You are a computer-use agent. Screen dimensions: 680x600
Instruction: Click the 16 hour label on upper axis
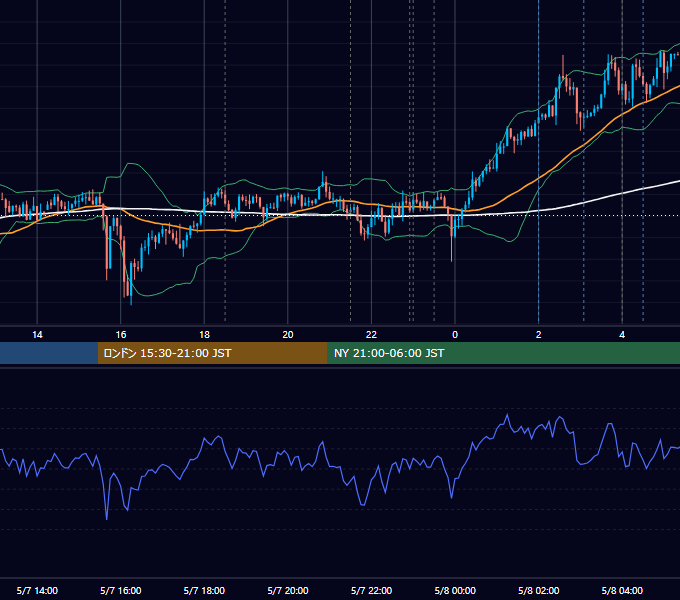pos(121,335)
